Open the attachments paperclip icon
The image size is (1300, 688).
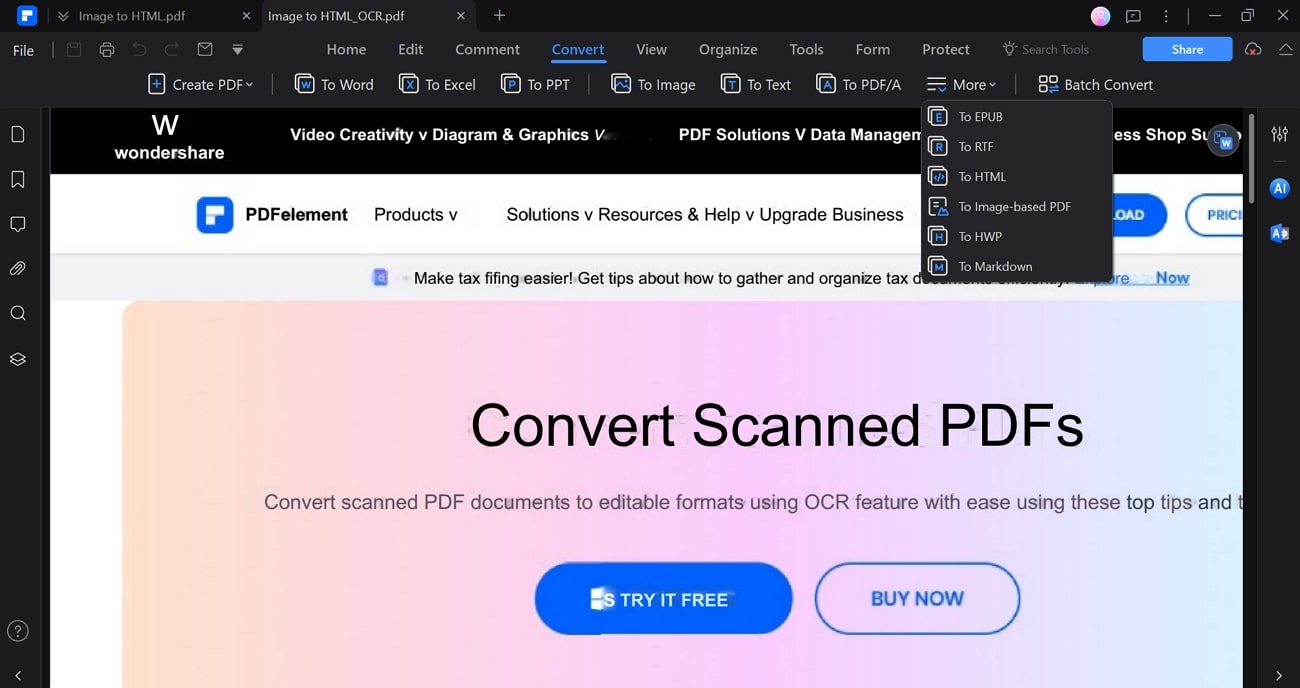[x=18, y=269]
